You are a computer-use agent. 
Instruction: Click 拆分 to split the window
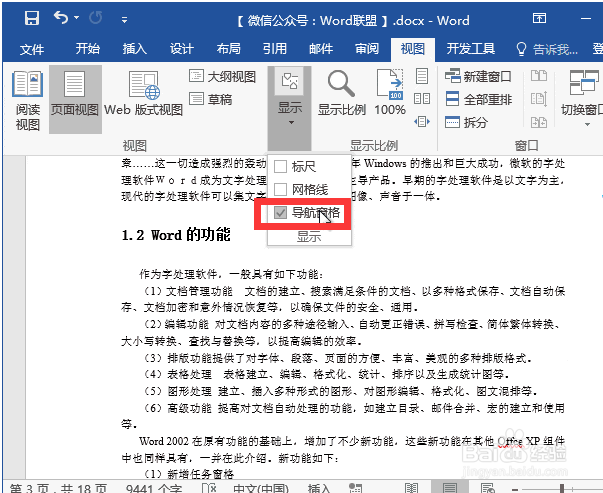pos(466,122)
